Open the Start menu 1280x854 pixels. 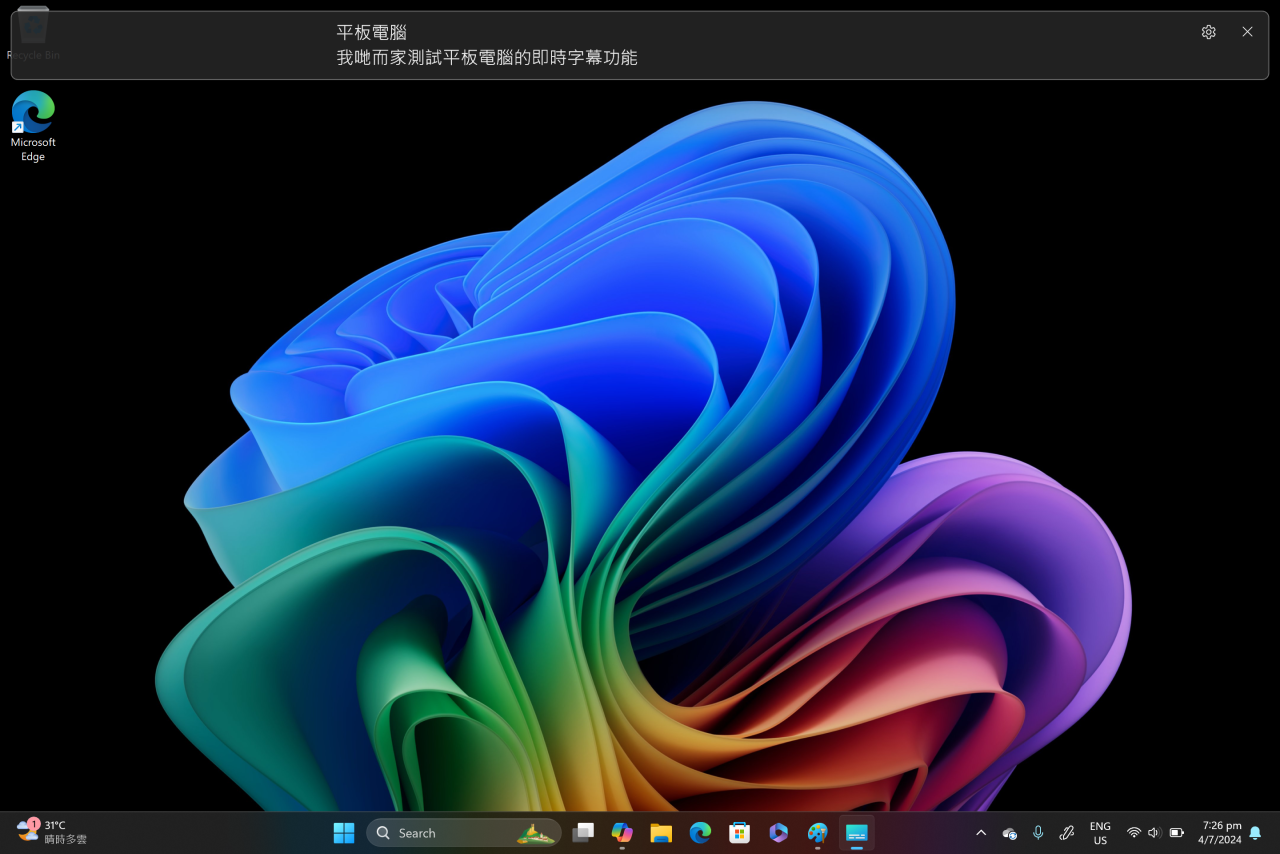pyautogui.click(x=343, y=832)
